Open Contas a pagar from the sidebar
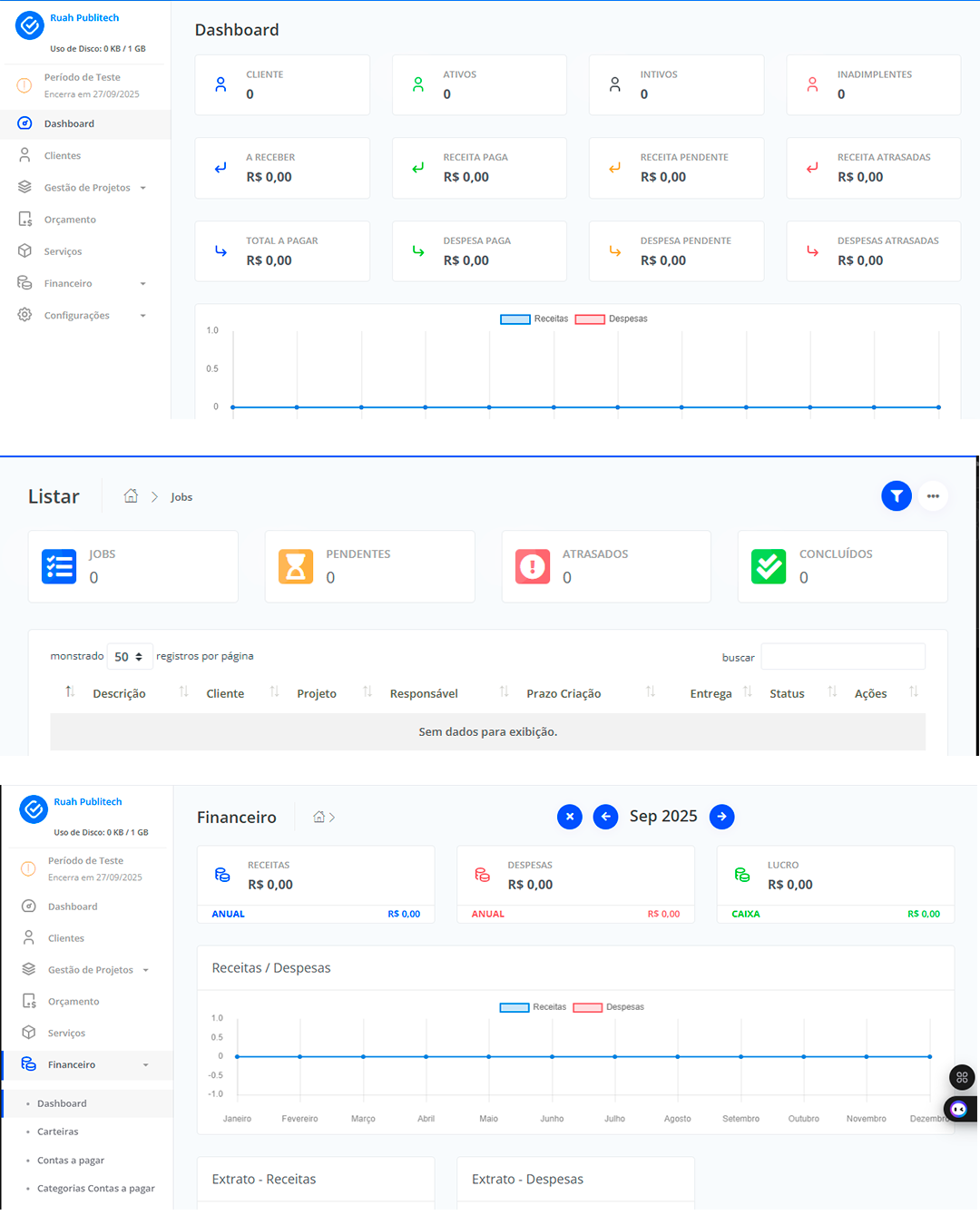 pos(70,1160)
